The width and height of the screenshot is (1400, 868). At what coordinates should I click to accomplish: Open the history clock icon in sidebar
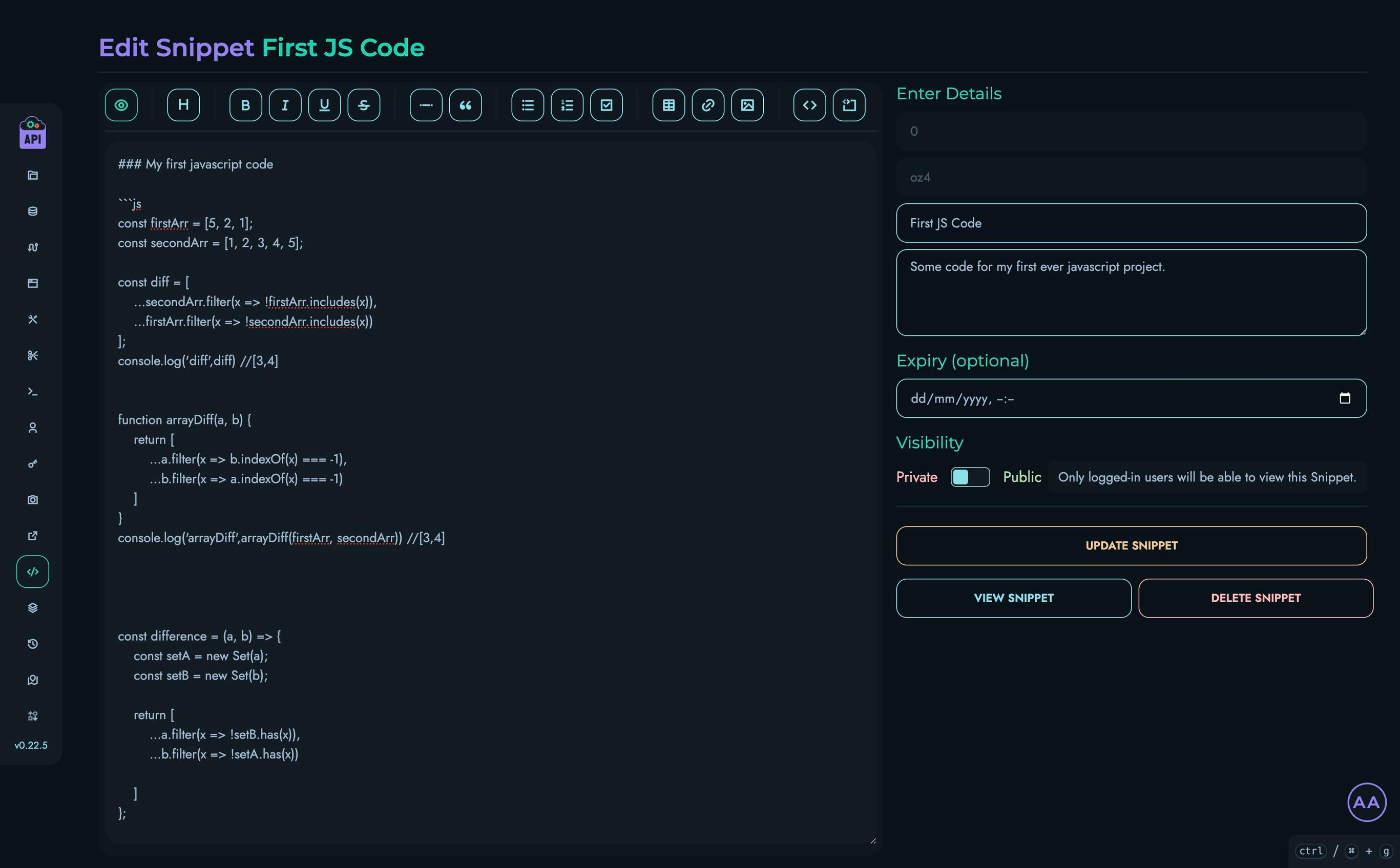(x=33, y=644)
